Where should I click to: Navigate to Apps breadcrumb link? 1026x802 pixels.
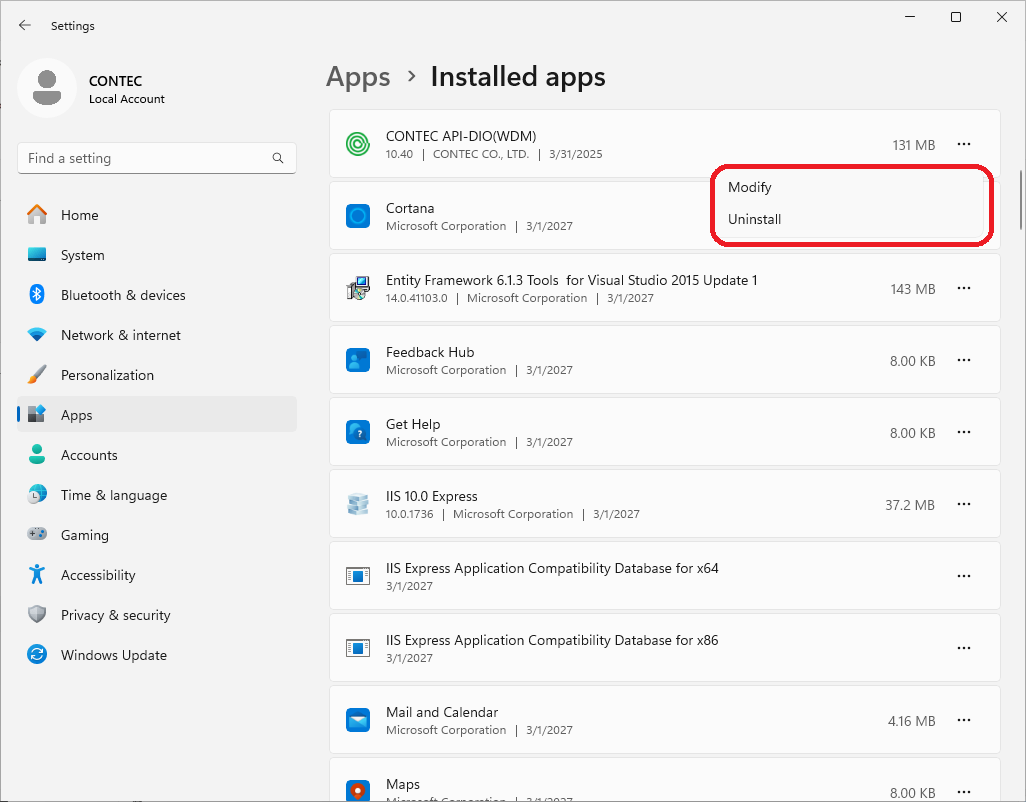358,77
